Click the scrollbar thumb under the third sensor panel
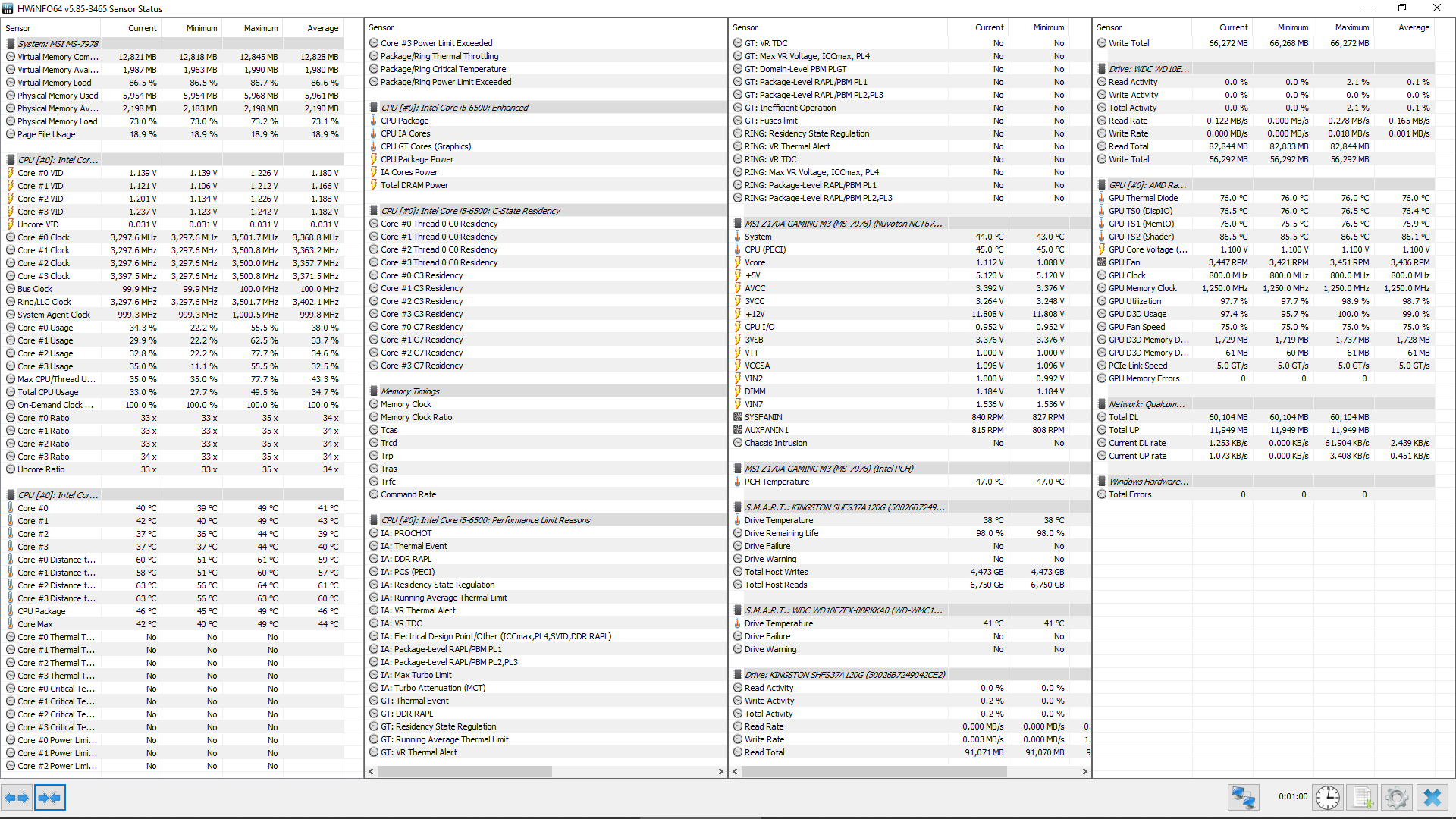The height and width of the screenshot is (819, 1456). [x=874, y=771]
